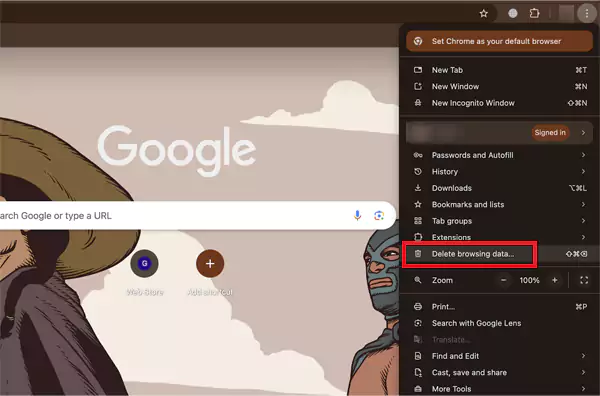The height and width of the screenshot is (396, 600).
Task: Click the page icon beside Cast, save and share
Action: coord(418,372)
